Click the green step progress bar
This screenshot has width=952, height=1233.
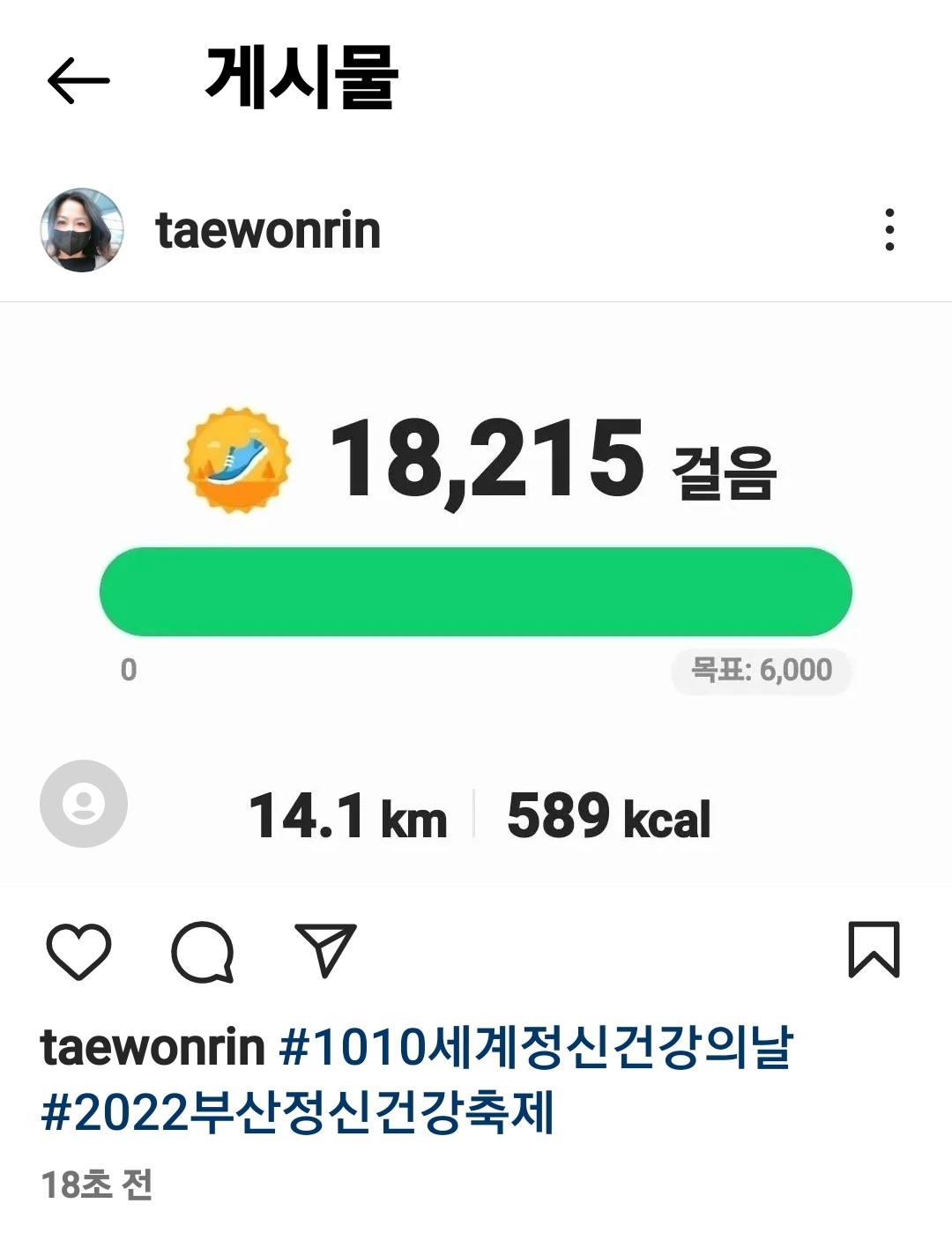pyautogui.click(x=476, y=591)
